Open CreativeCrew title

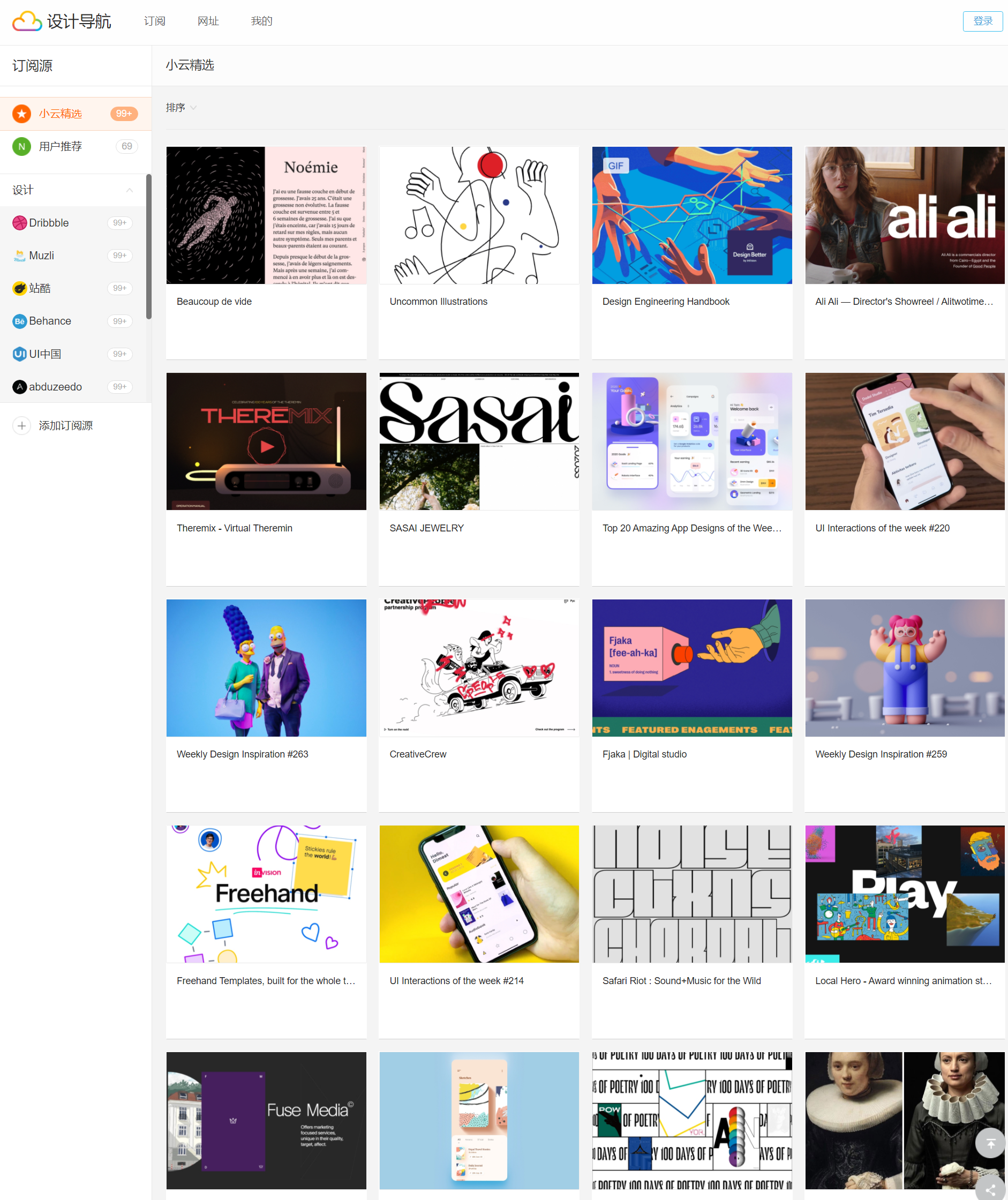(x=418, y=754)
